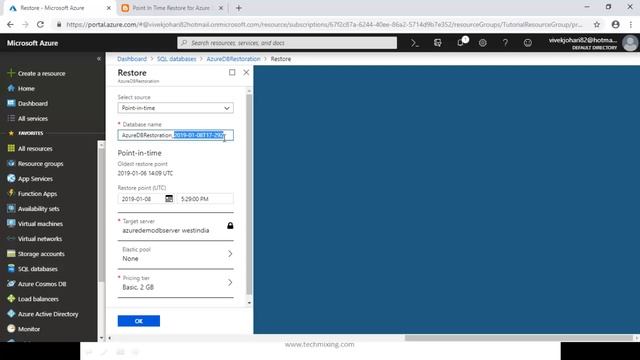Click the Search resources, services, and docs box
Image resolution: width=640 pixels, height=360 pixels.
click(287, 43)
